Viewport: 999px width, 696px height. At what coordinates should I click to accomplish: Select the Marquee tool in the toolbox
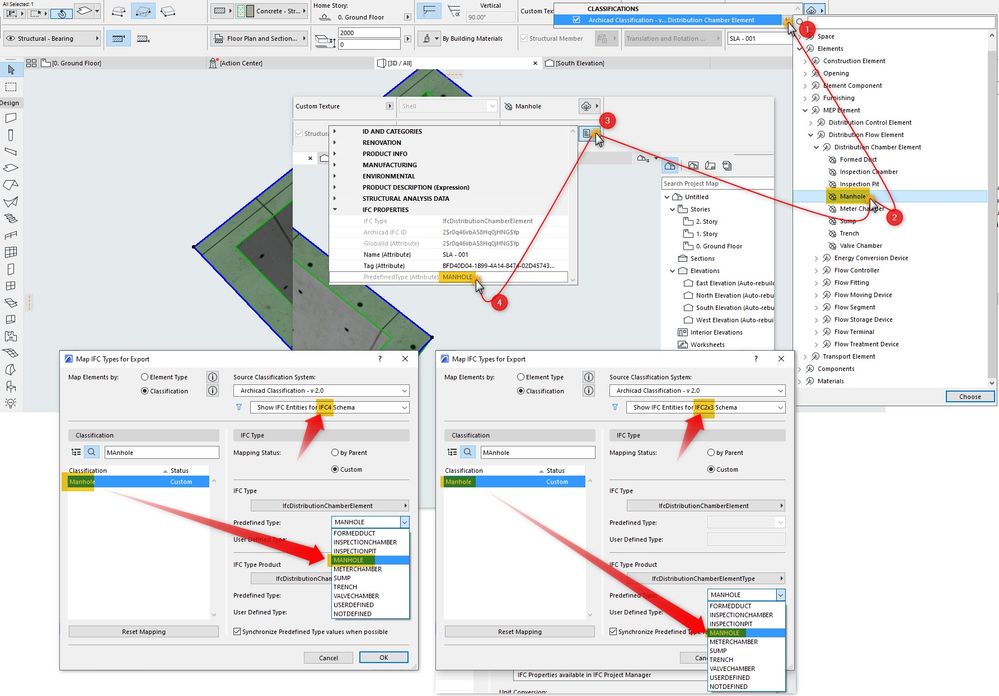click(11, 87)
